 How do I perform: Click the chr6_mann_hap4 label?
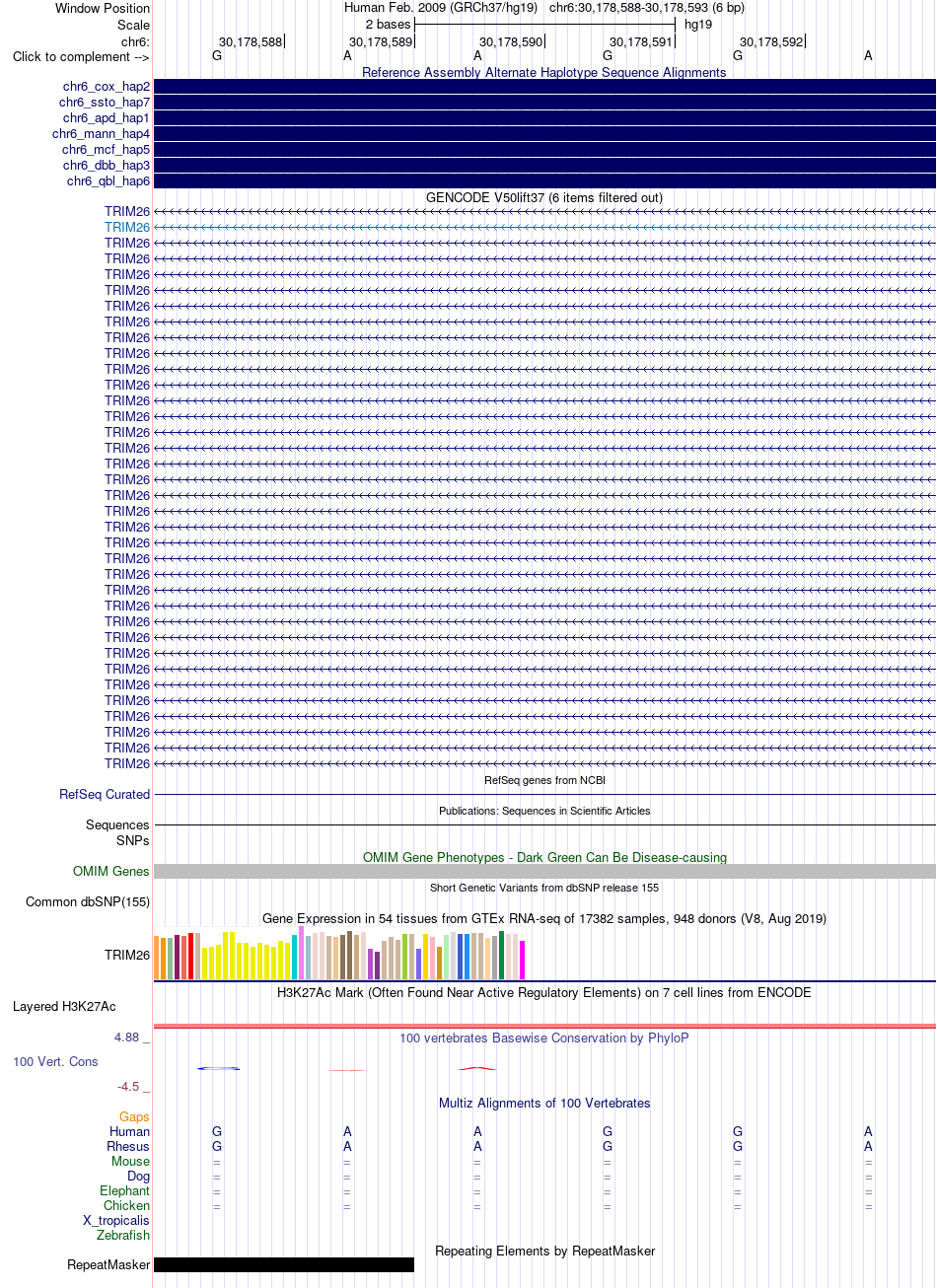tap(101, 134)
